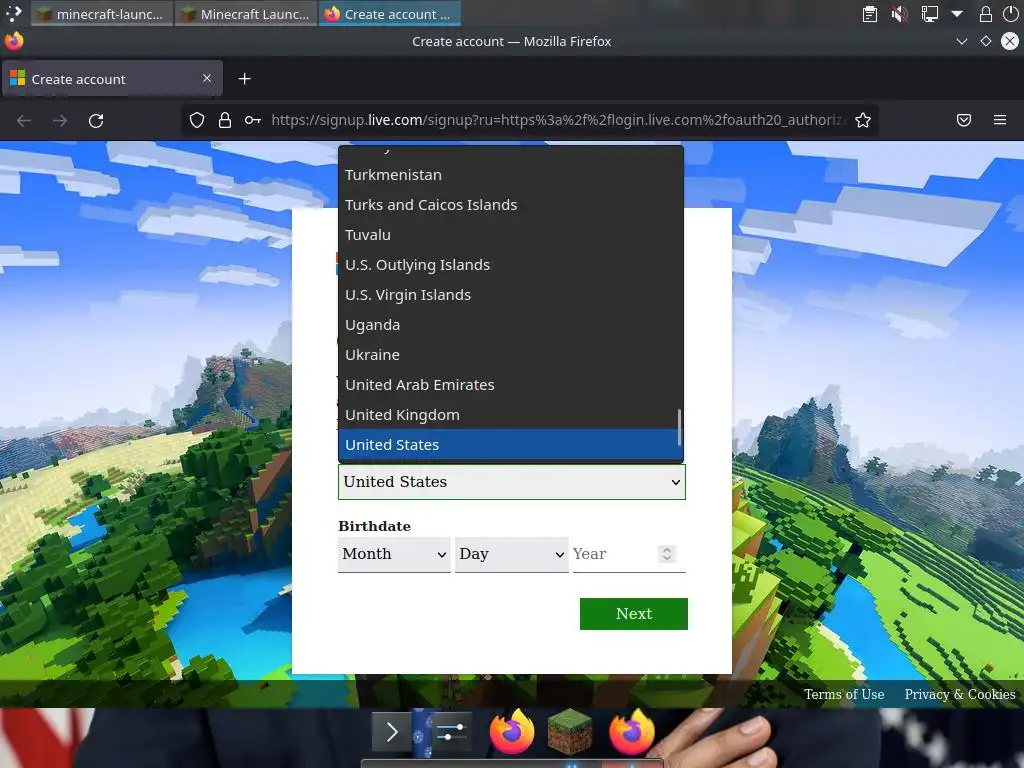Open the Privacy & Cookies link
The width and height of the screenshot is (1024, 768).
960,694
